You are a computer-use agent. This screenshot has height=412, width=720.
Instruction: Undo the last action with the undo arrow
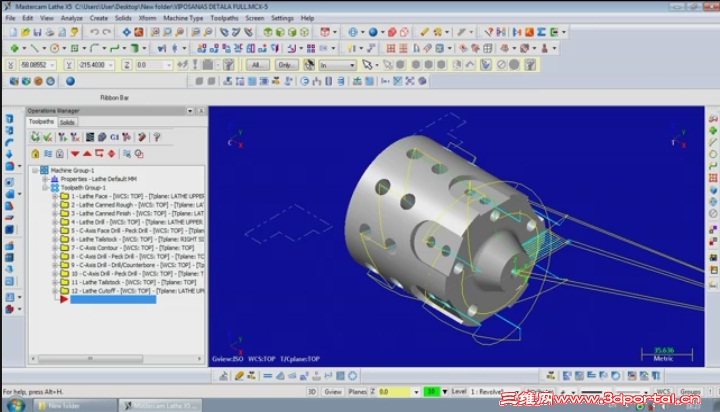[x=95, y=32]
